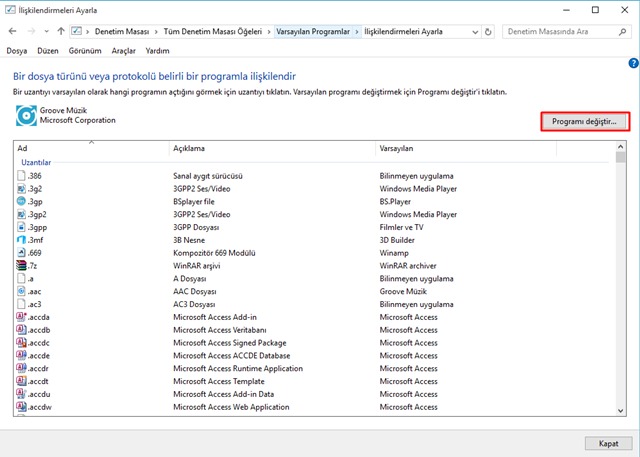Click the refresh button in address bar
640x457 pixels.
pyautogui.click(x=488, y=31)
